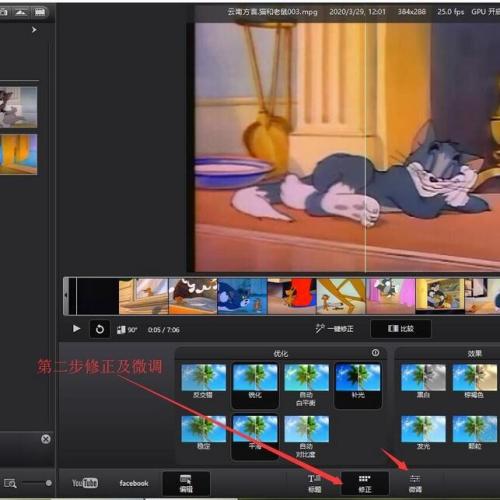This screenshot has width=500, height=500.
Task: Click the filmstrip left trim handle
Action: 66,296
